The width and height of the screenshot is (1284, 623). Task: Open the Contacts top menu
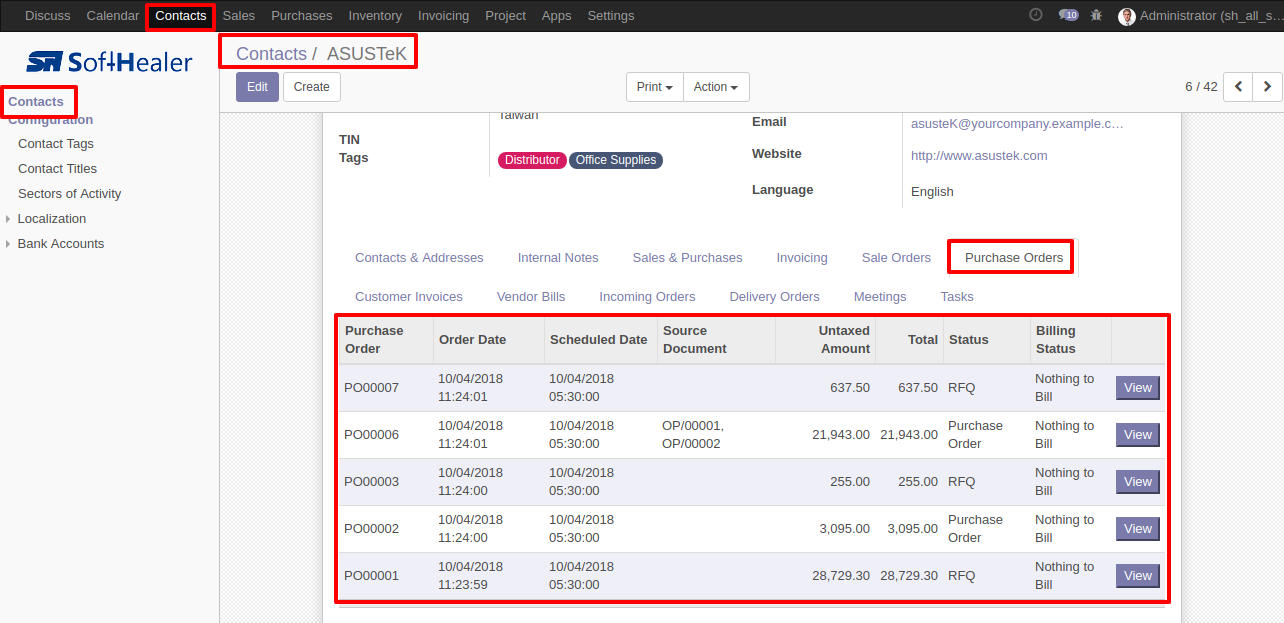tap(181, 16)
